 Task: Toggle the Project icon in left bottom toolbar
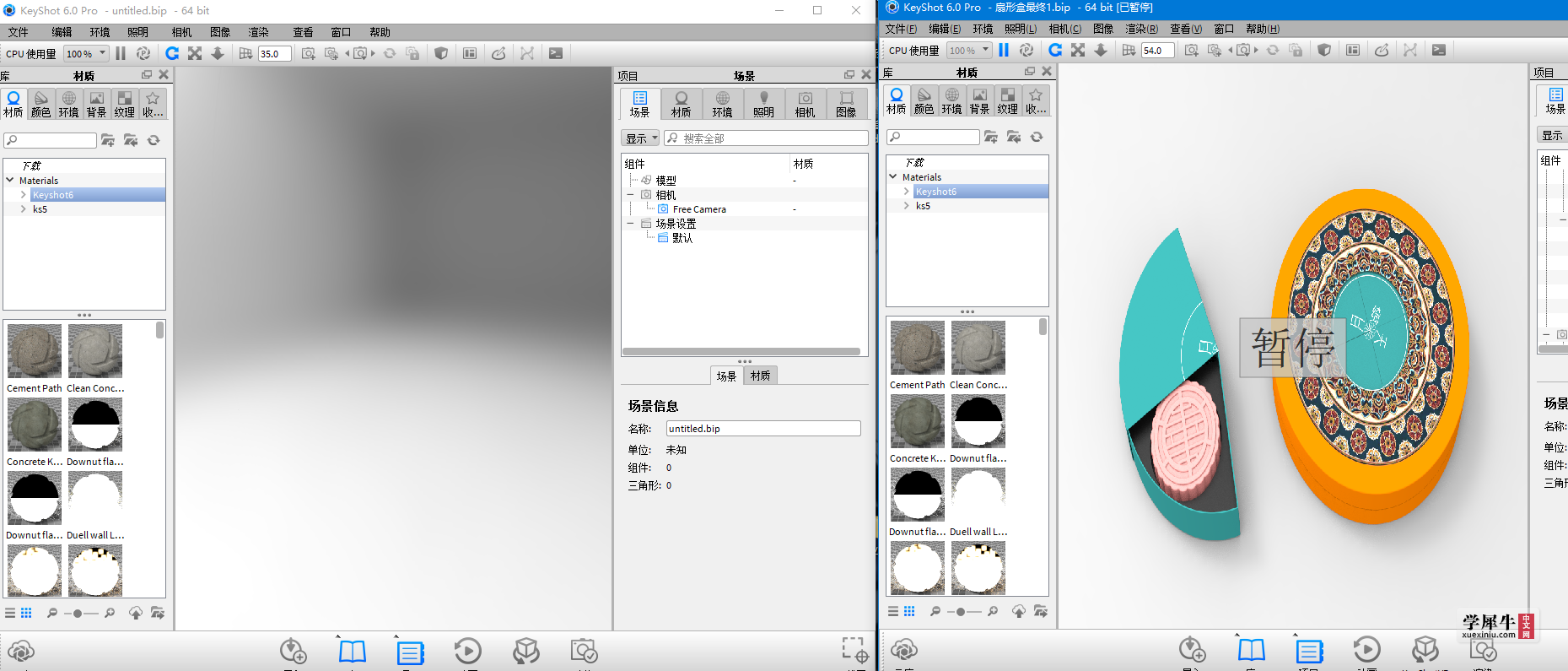click(x=411, y=652)
